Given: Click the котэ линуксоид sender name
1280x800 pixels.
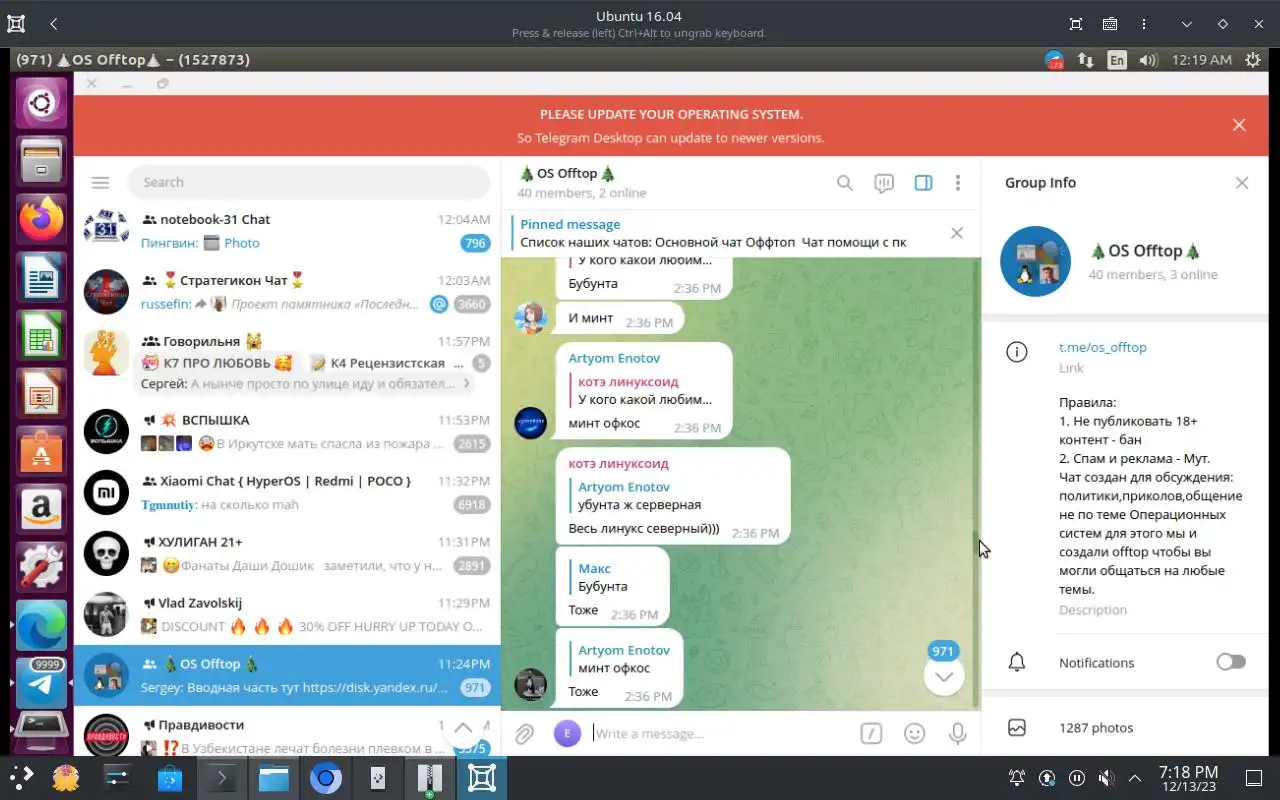Looking at the screenshot, I should coord(618,464).
